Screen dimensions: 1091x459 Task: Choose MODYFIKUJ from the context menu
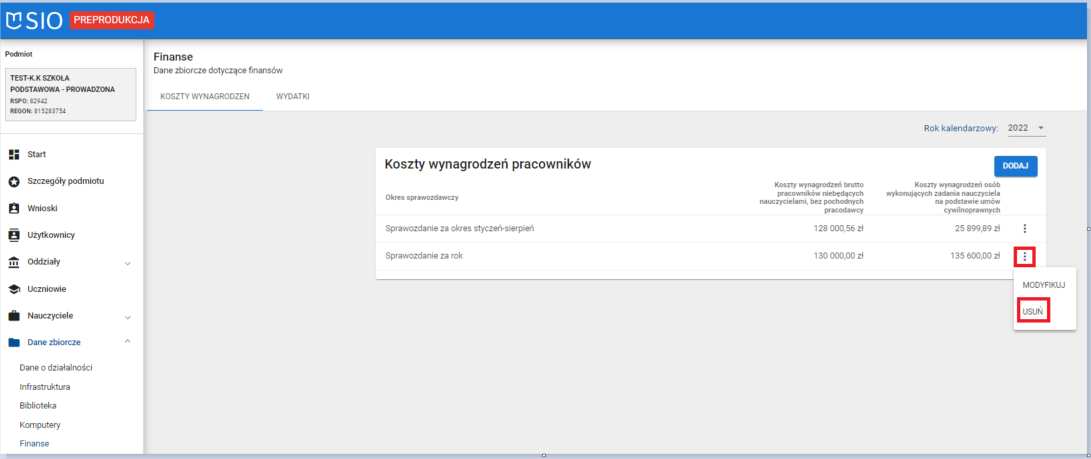click(1043, 286)
